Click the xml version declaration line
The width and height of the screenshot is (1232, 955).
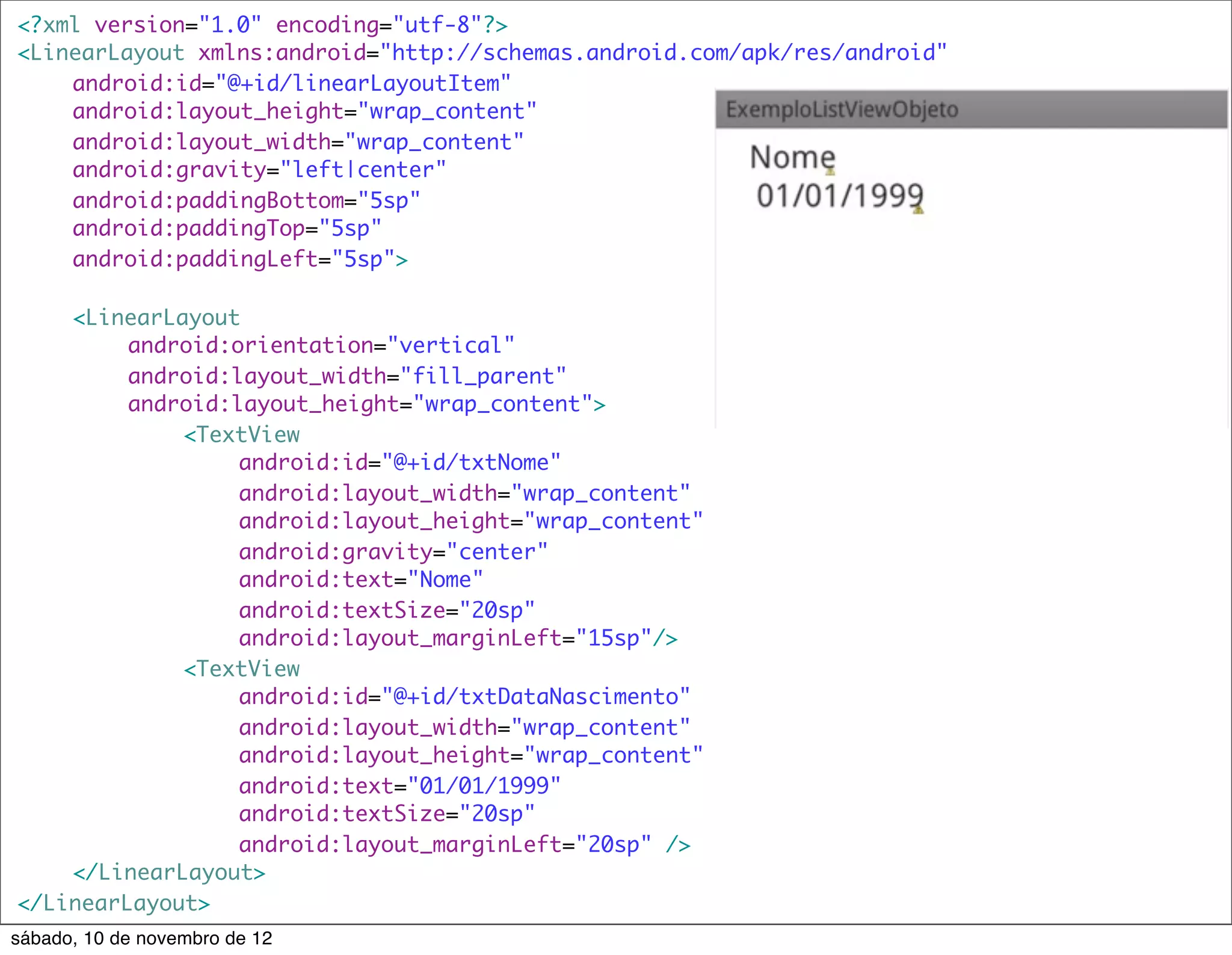tap(263, 25)
